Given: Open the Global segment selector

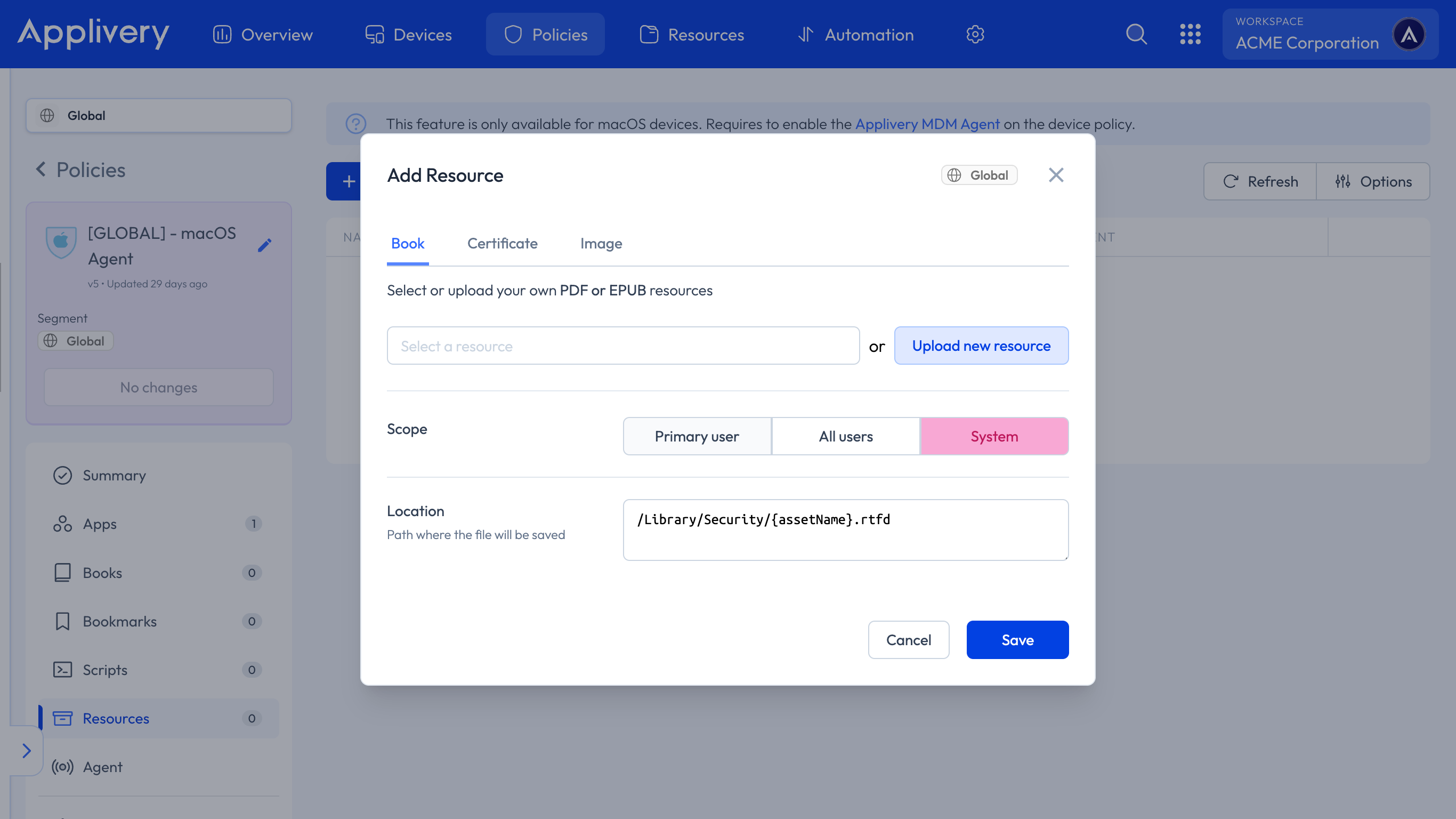Looking at the screenshot, I should pyautogui.click(x=159, y=115).
